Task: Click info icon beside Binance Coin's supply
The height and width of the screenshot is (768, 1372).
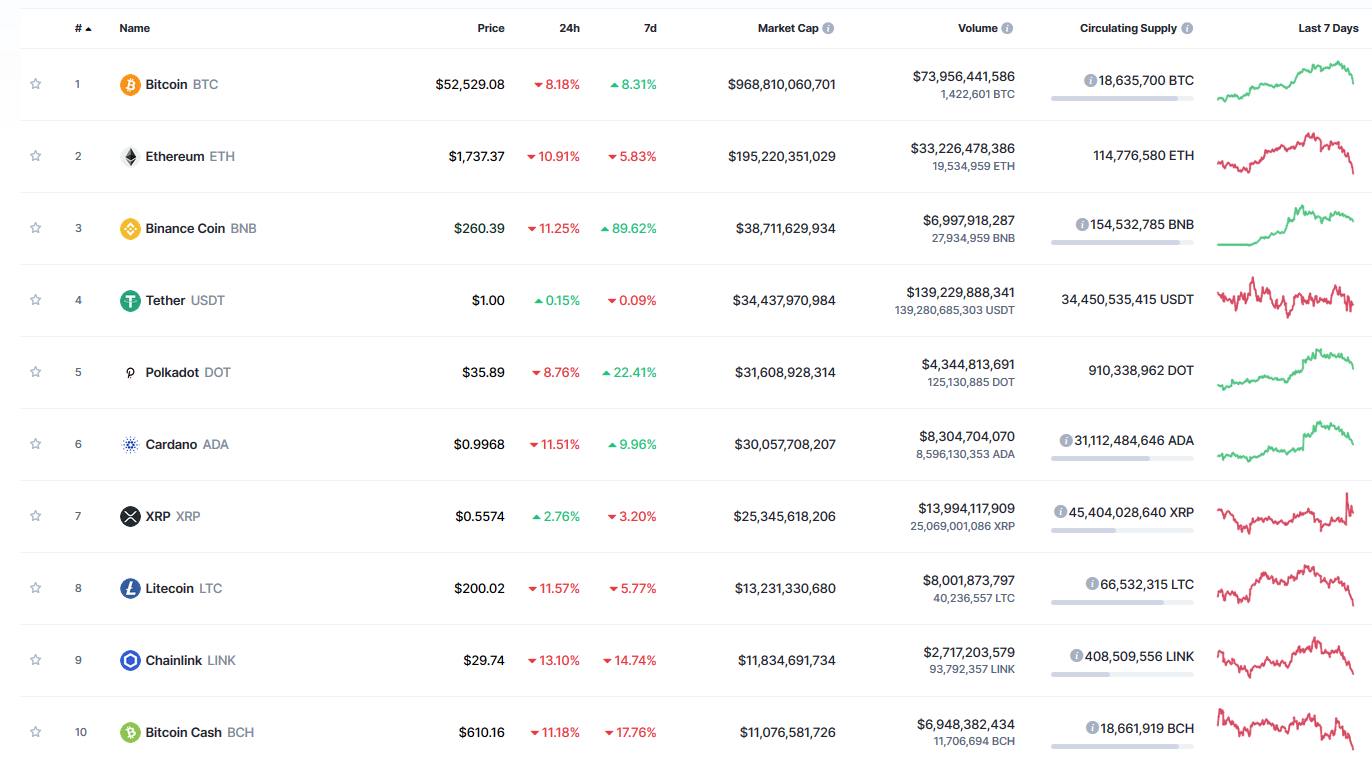Action: [x=1082, y=224]
